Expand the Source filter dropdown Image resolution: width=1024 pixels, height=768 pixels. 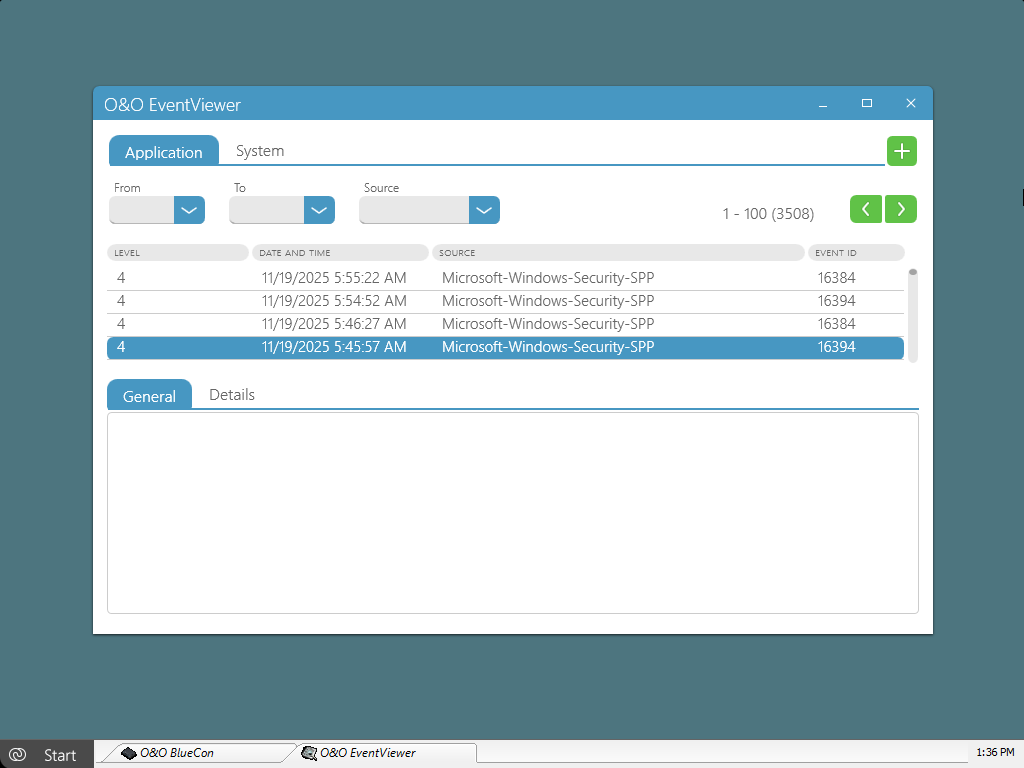point(483,210)
